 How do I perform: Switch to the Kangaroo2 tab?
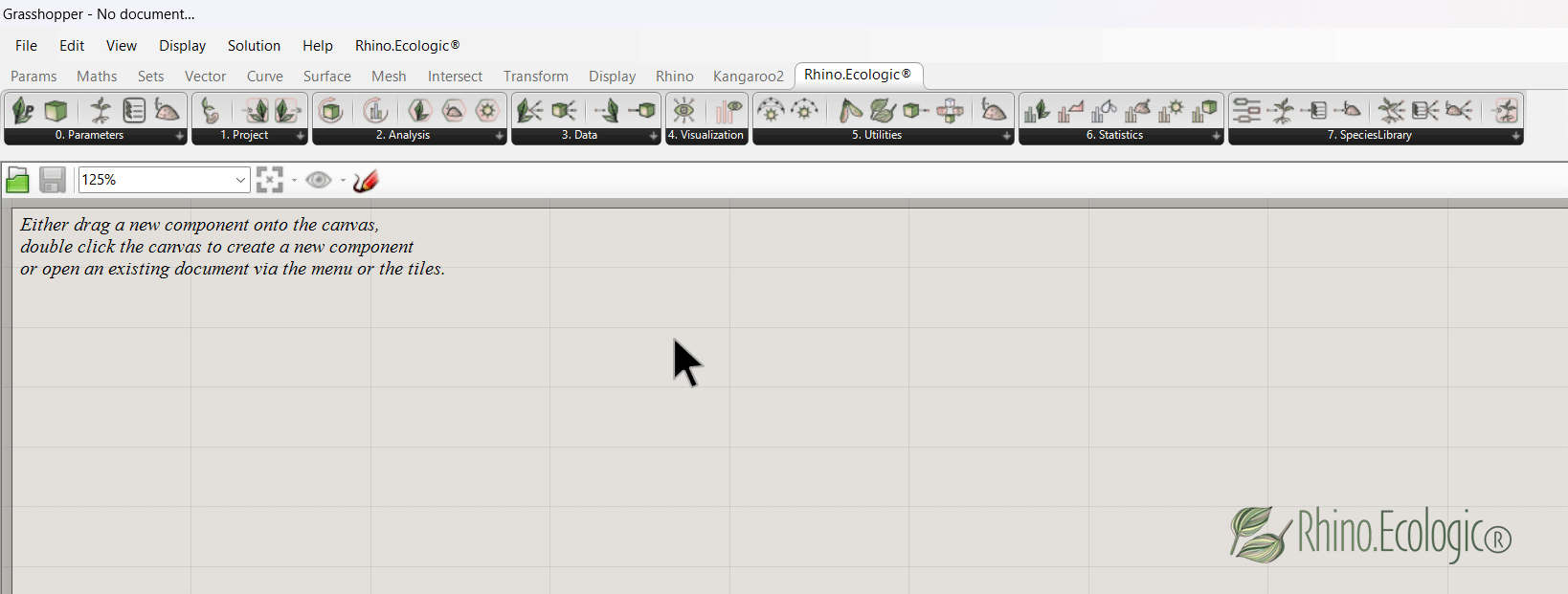click(x=749, y=77)
